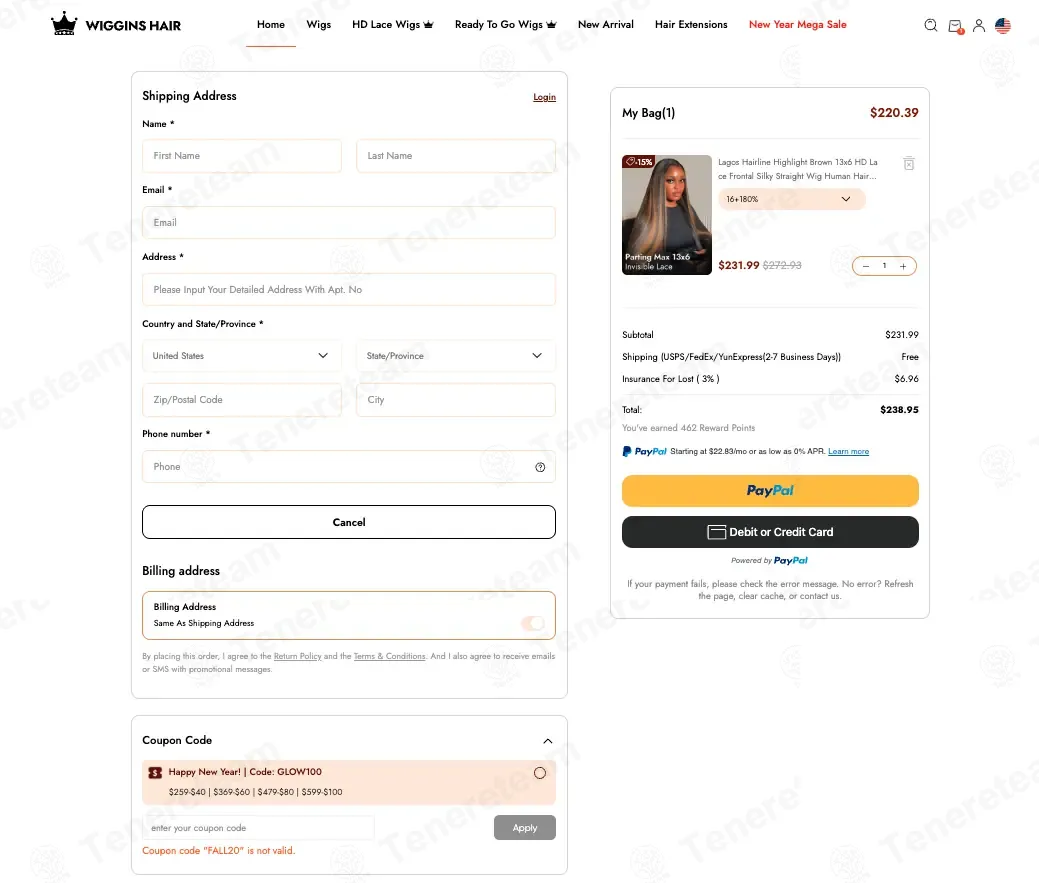Open the United States country dropdown

click(241, 356)
